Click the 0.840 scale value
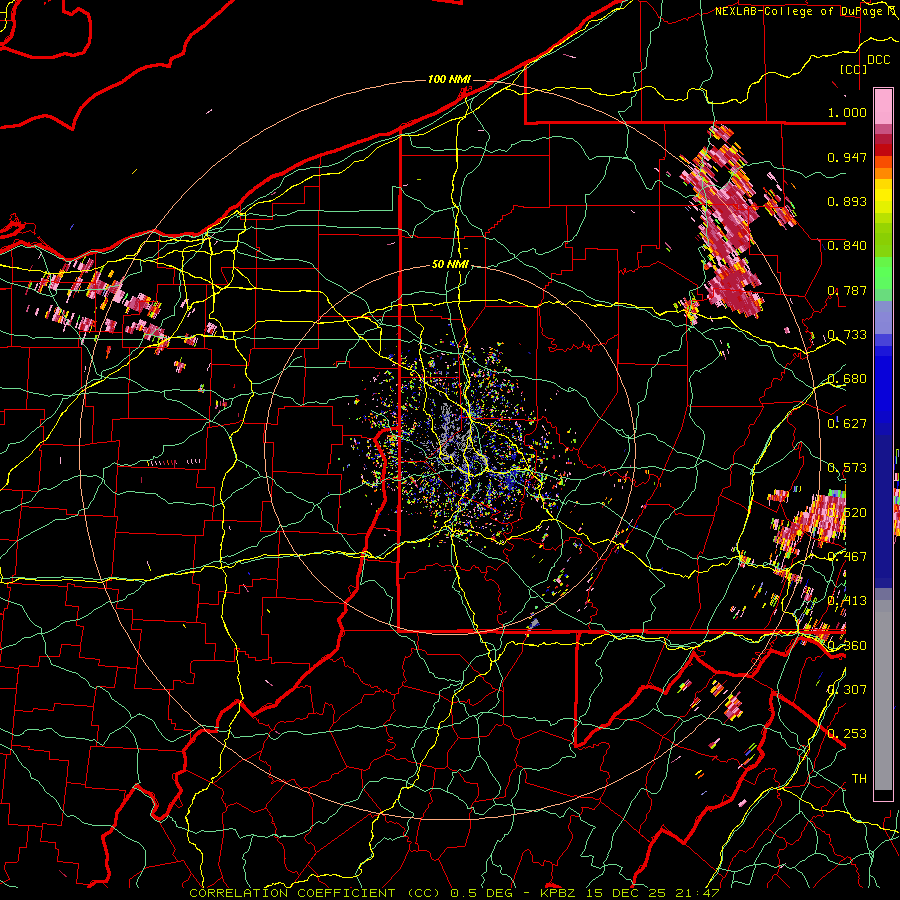The height and width of the screenshot is (900, 900). point(847,246)
